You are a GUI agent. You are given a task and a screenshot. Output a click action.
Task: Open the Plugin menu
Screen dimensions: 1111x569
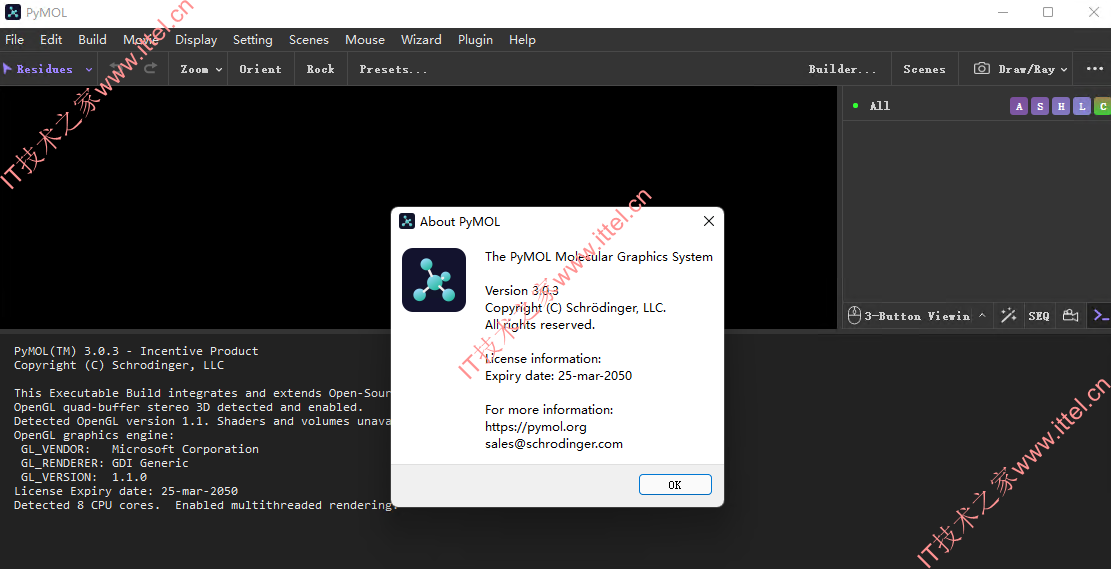tap(475, 40)
